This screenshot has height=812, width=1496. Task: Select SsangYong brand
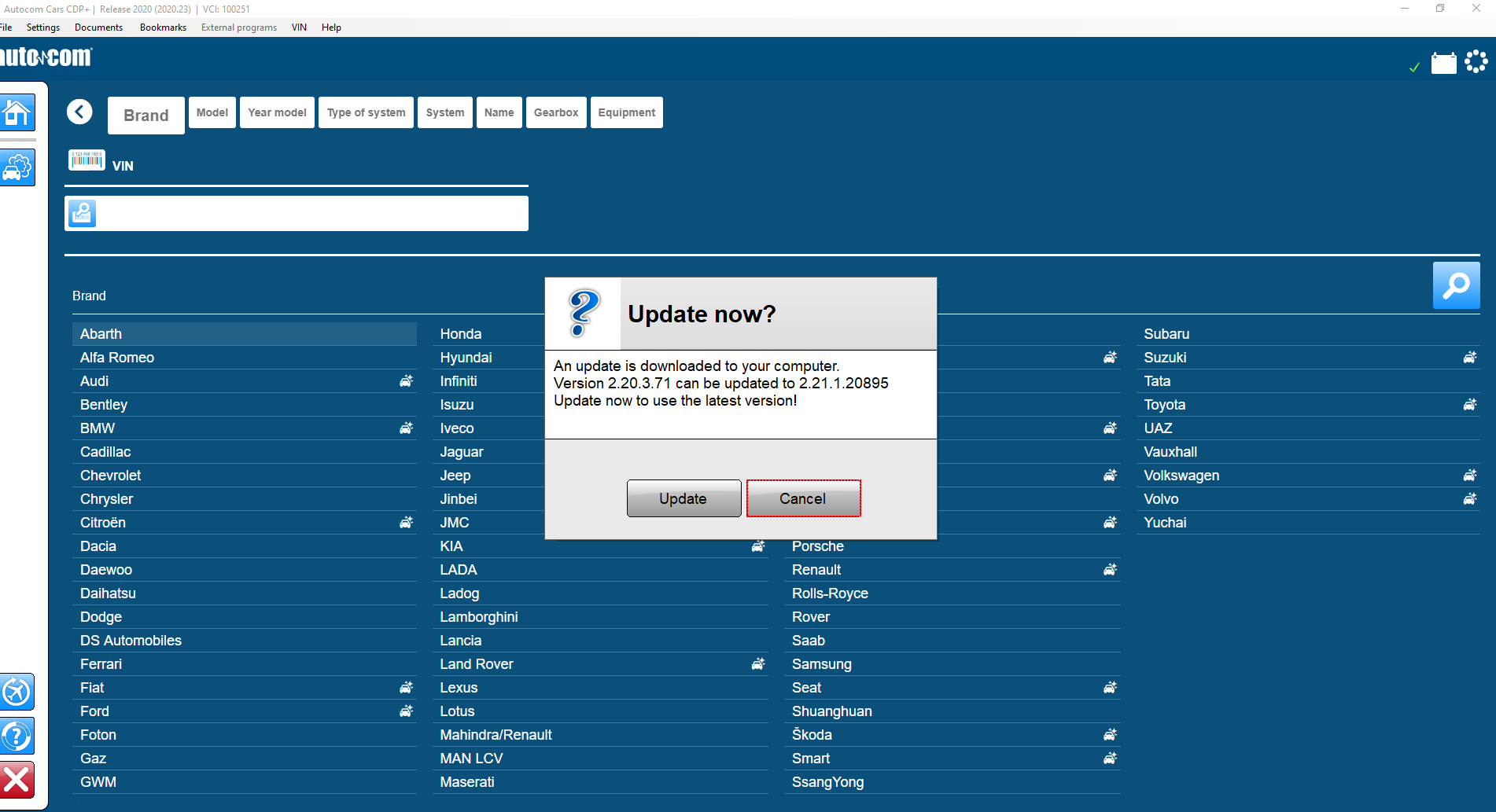953,782
